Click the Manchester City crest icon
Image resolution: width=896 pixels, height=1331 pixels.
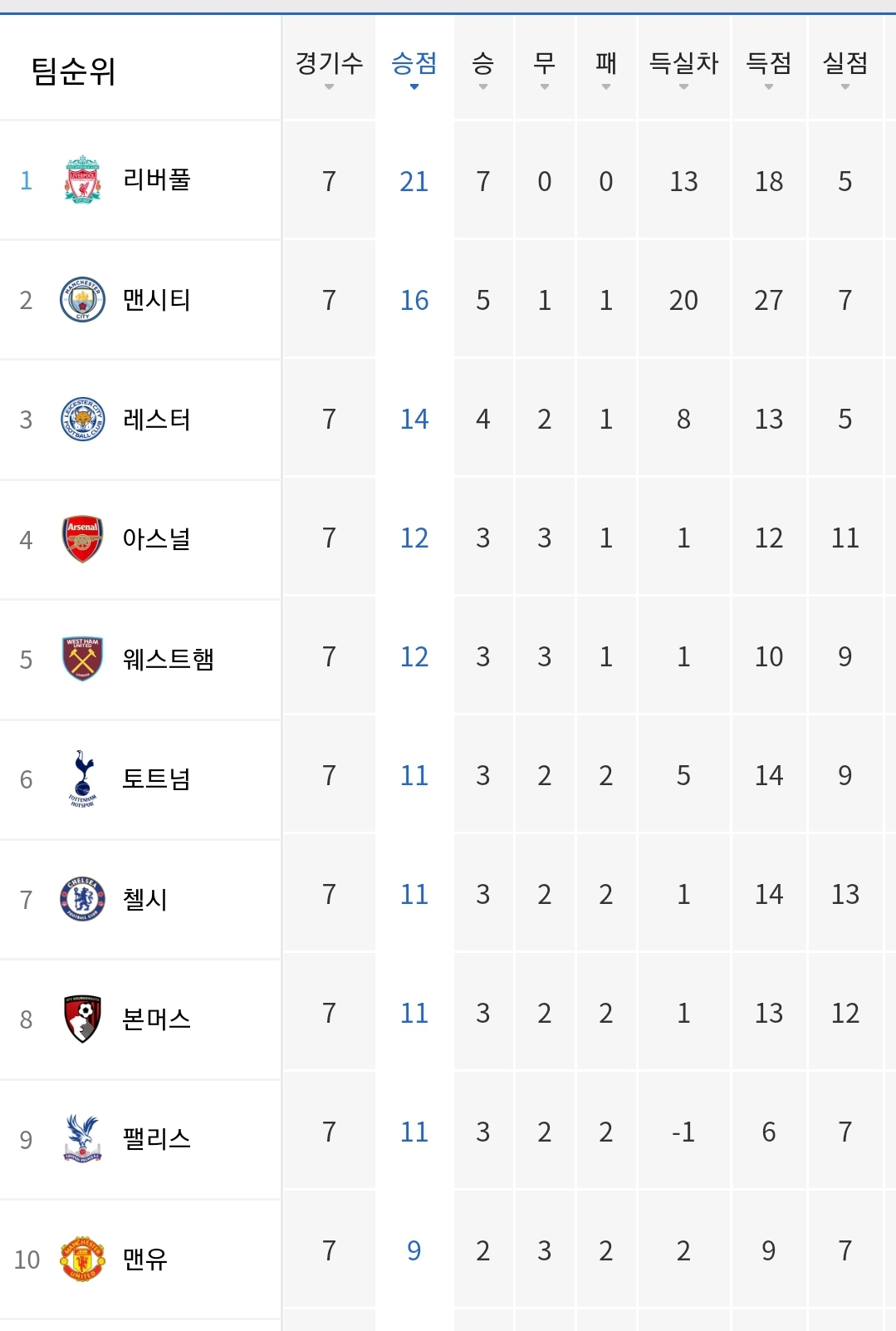[82, 299]
